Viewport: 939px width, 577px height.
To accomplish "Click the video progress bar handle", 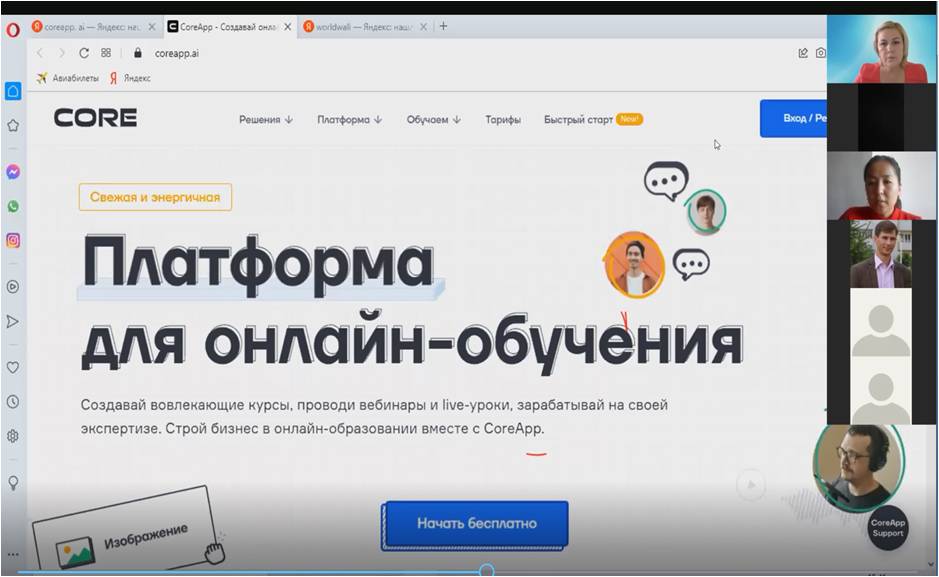I will (487, 570).
